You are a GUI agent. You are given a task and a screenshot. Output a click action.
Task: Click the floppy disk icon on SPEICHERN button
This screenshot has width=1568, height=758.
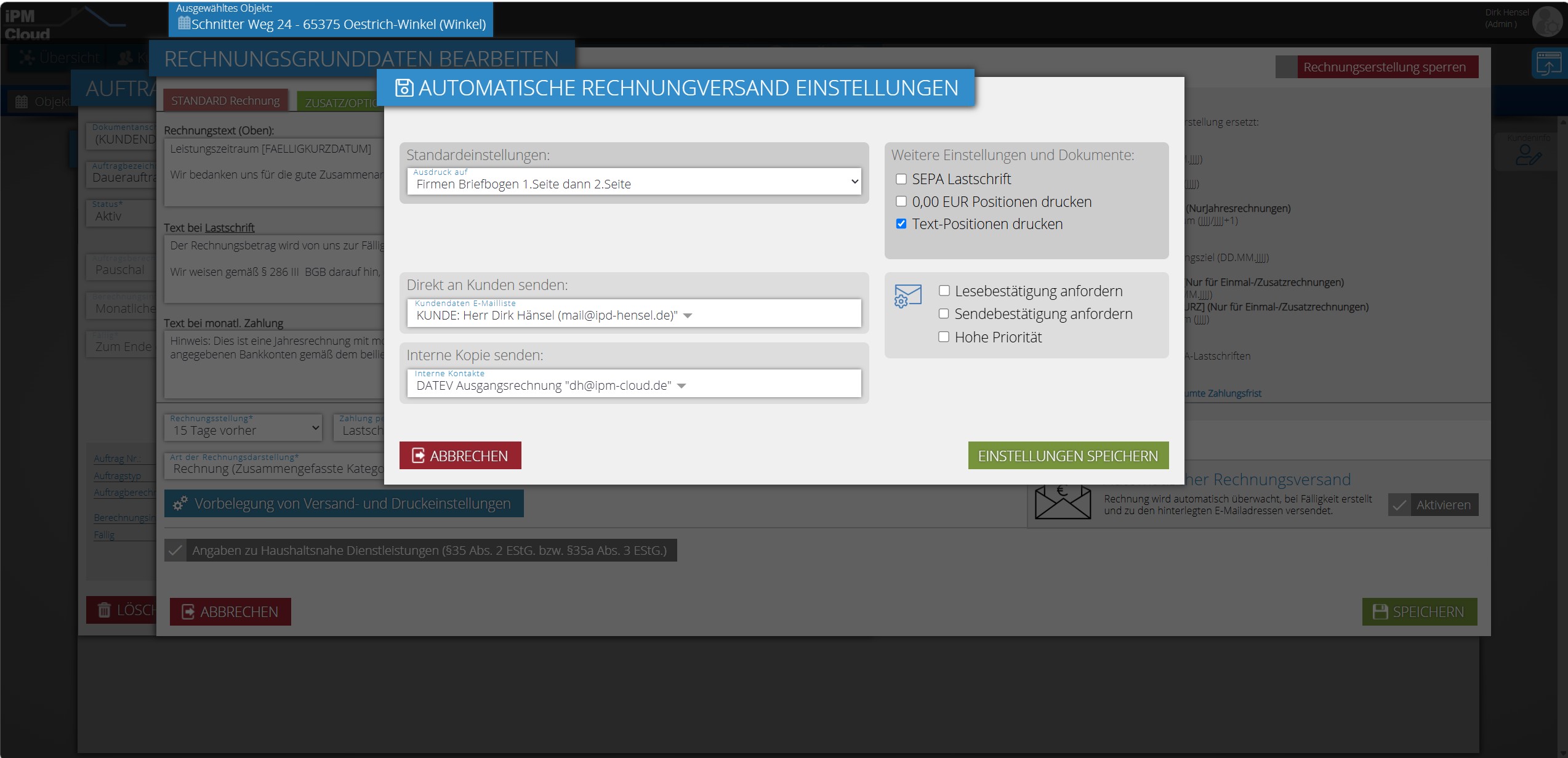[1380, 611]
